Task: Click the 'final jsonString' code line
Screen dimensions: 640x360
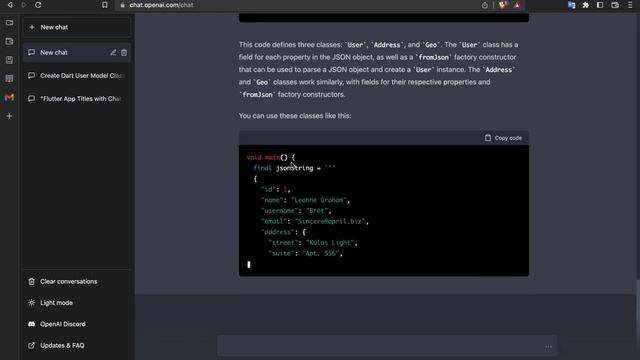Action: click(x=294, y=168)
